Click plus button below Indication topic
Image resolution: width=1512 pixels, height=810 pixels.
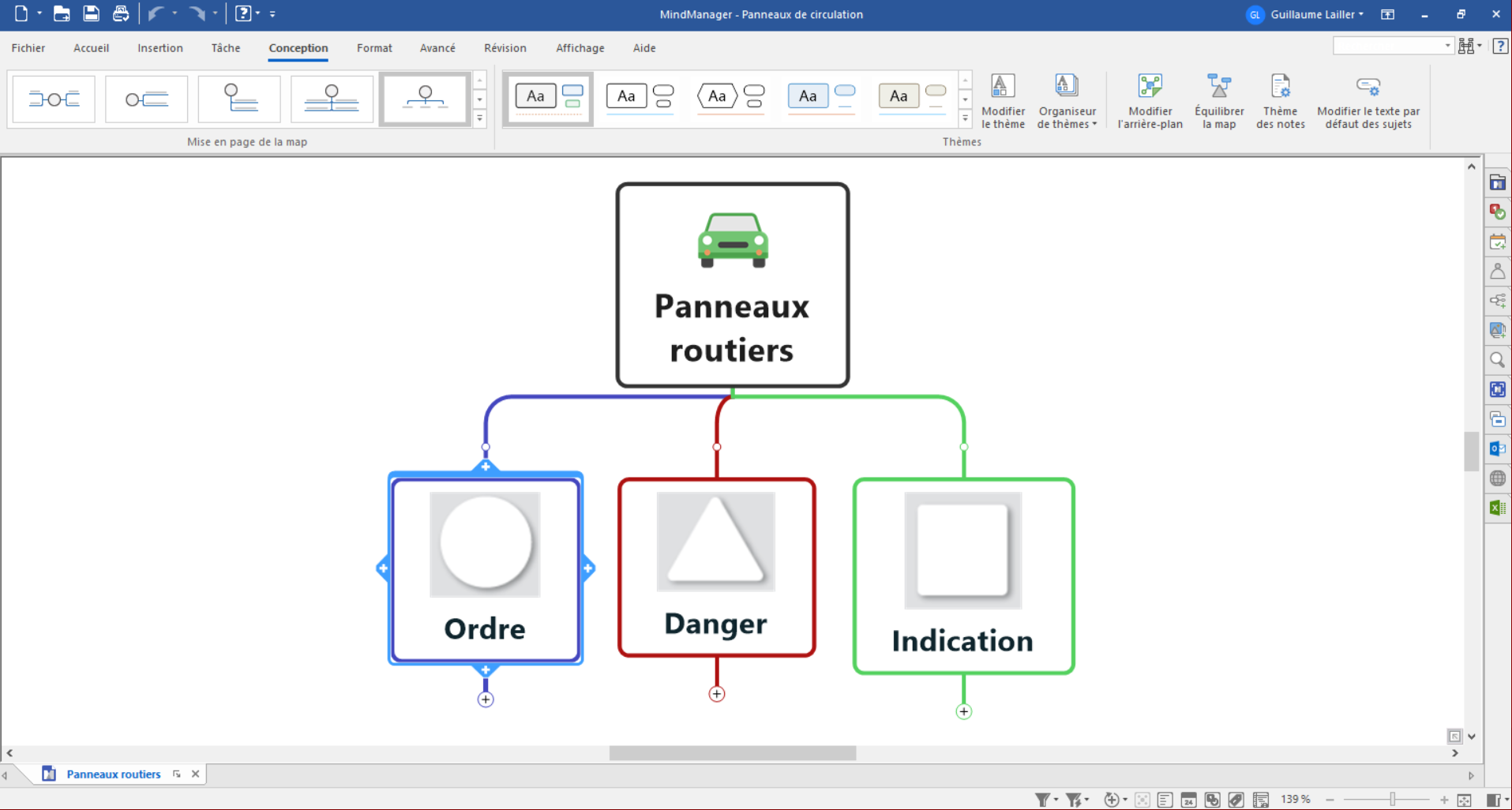963,711
